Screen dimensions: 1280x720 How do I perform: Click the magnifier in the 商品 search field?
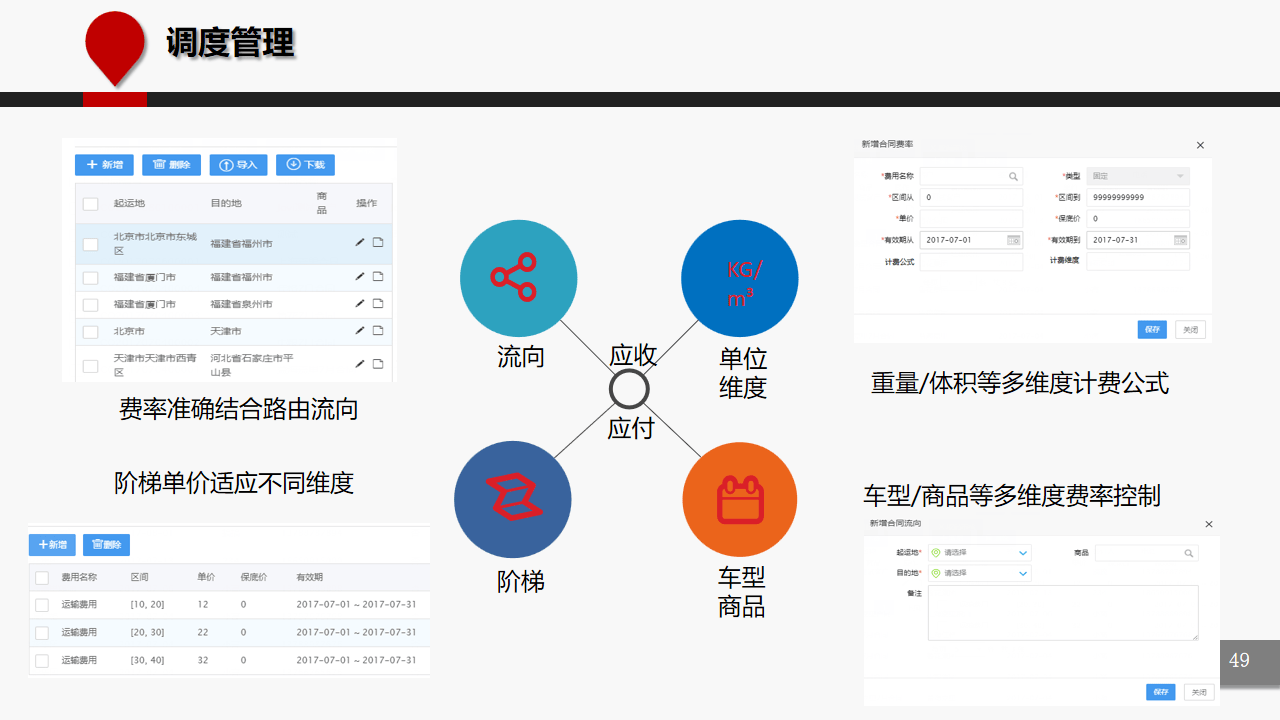pyautogui.click(x=1189, y=553)
